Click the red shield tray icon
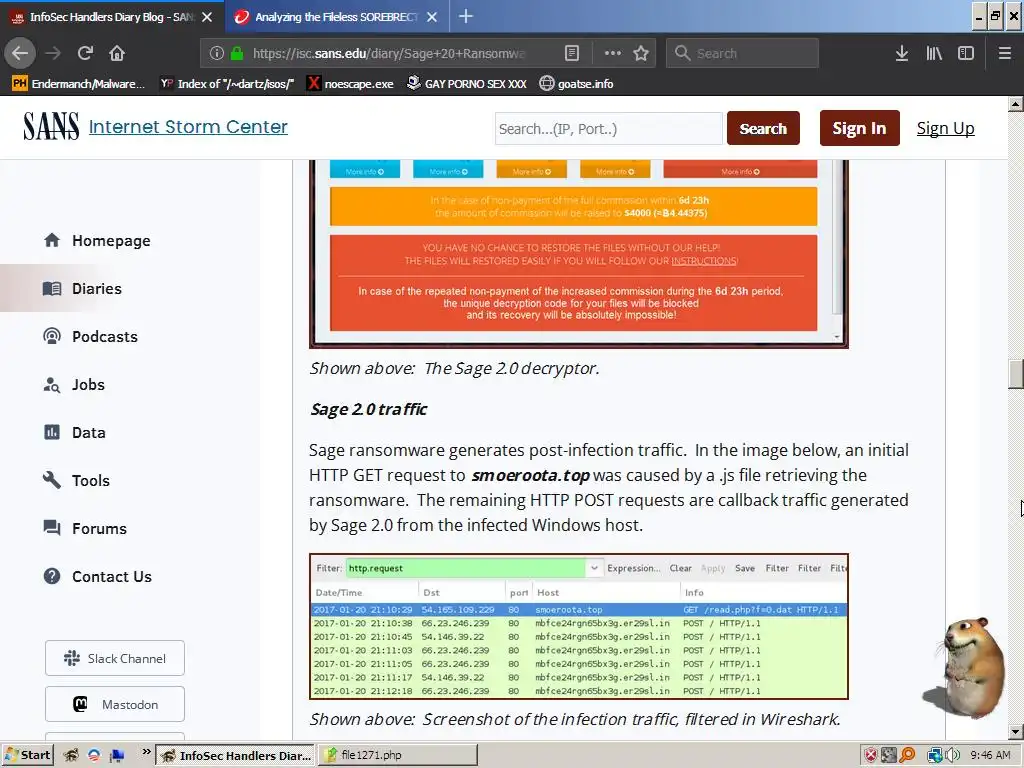The width and height of the screenshot is (1024, 768). click(871, 756)
